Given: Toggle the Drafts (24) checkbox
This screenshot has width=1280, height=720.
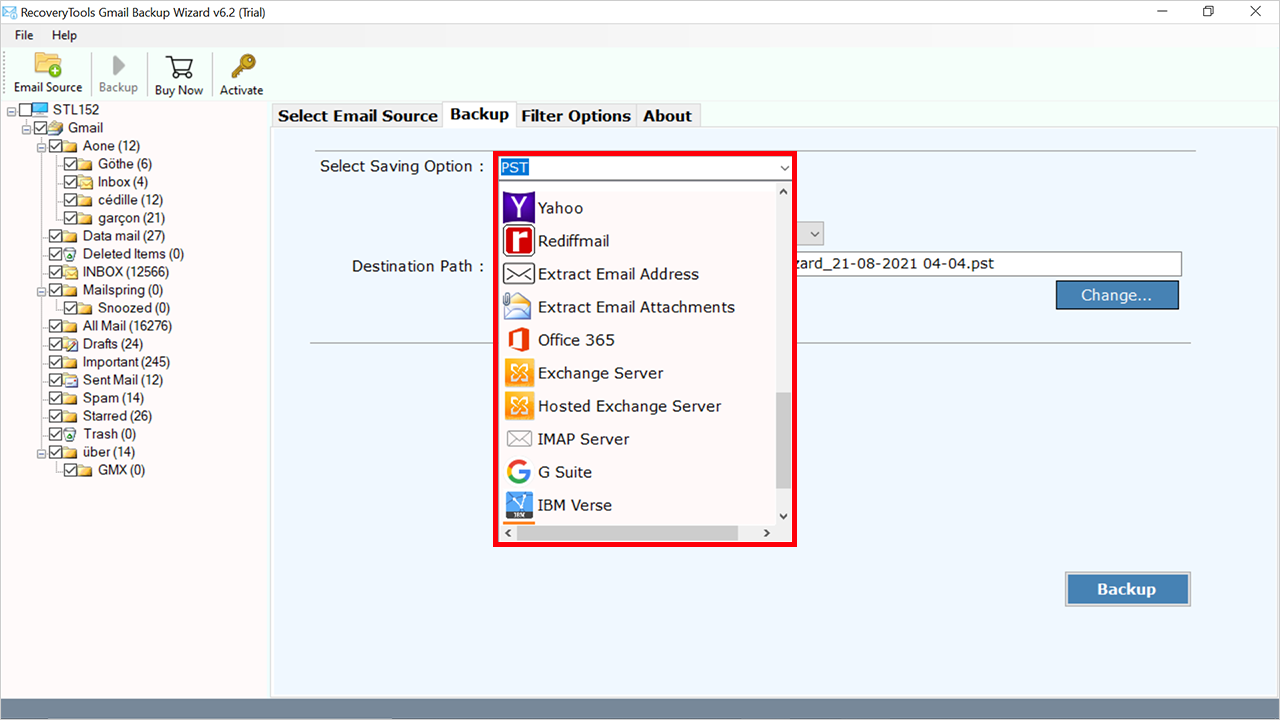Looking at the screenshot, I should click(x=56, y=344).
